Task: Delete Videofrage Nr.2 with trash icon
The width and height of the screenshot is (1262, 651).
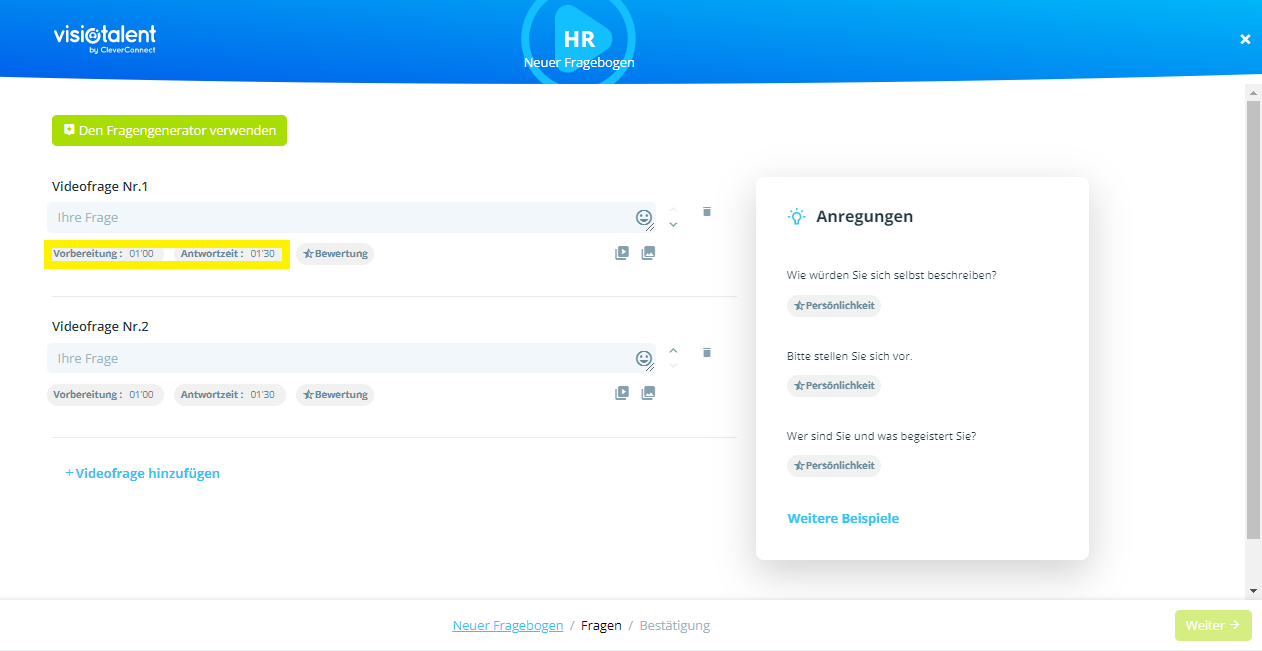Action: tap(707, 353)
